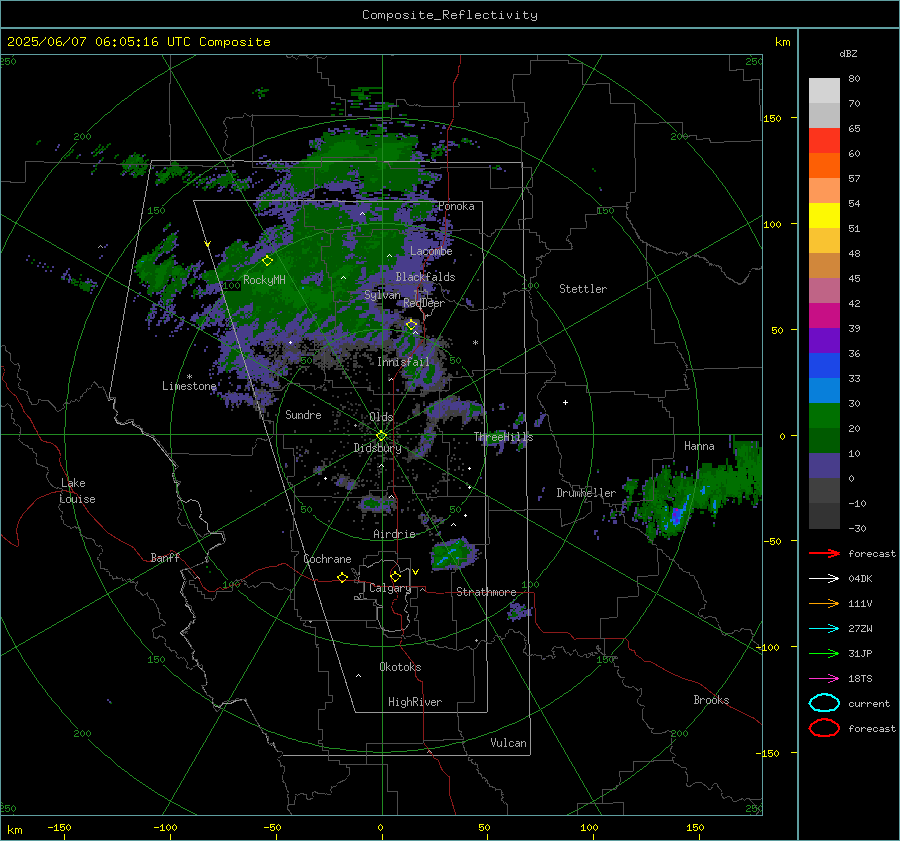The height and width of the screenshot is (841, 900).
Task: Click the cyan 'current' ellipse legend icon
Action: point(824,703)
